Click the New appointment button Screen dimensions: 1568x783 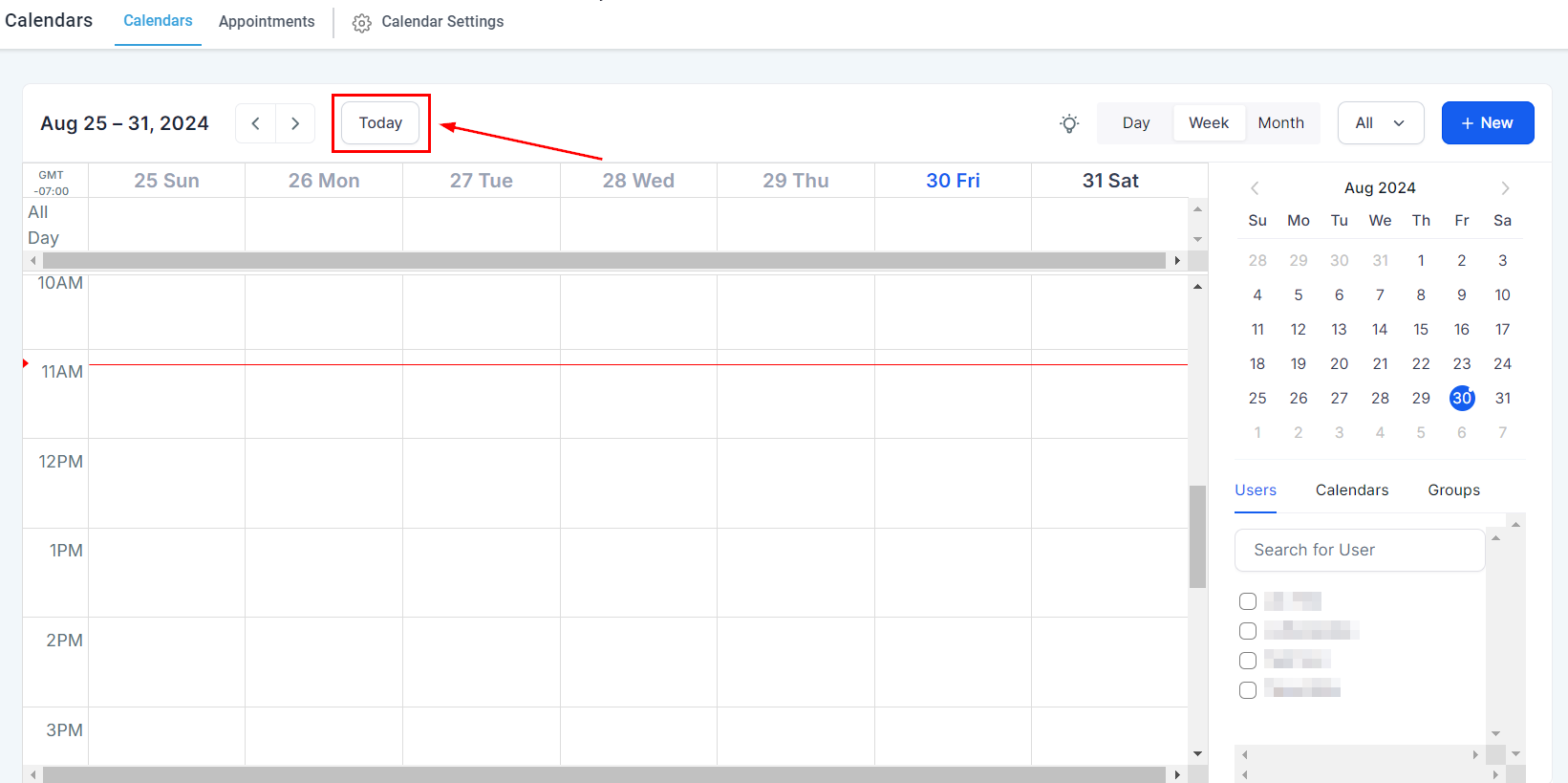point(1487,123)
